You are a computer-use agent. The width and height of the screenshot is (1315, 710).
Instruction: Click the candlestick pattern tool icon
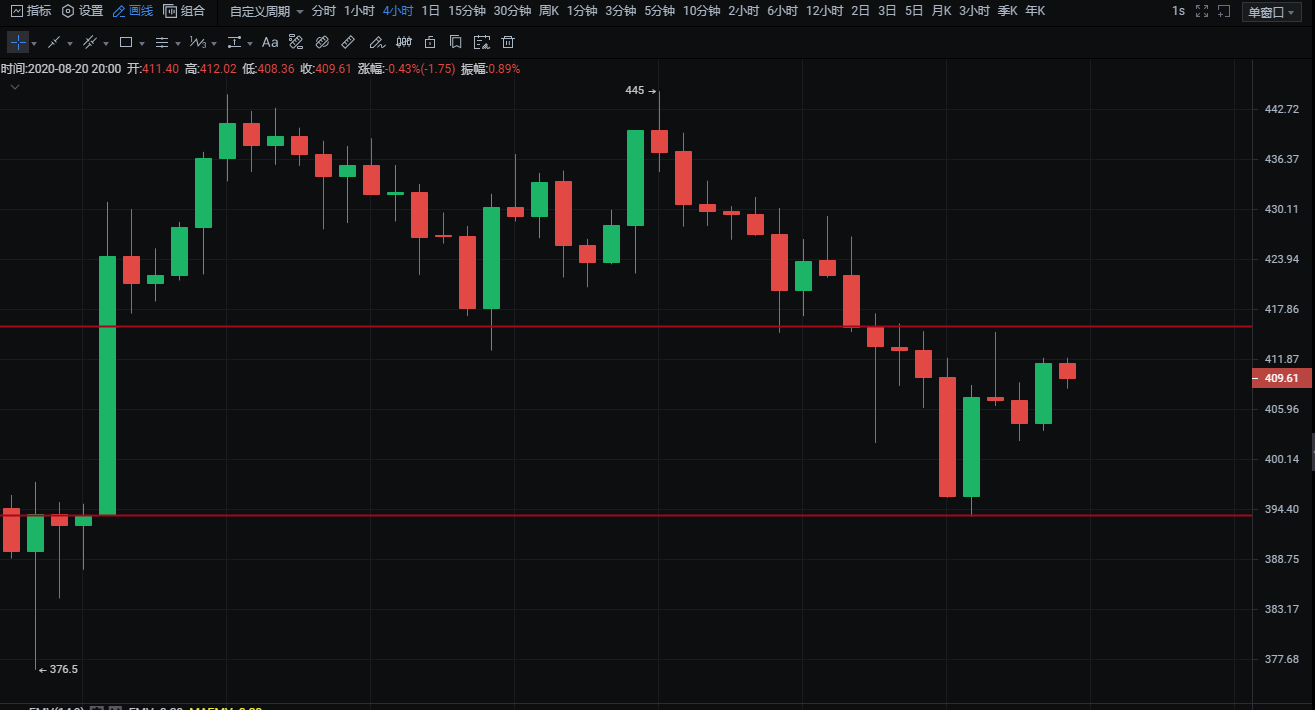tap(404, 43)
